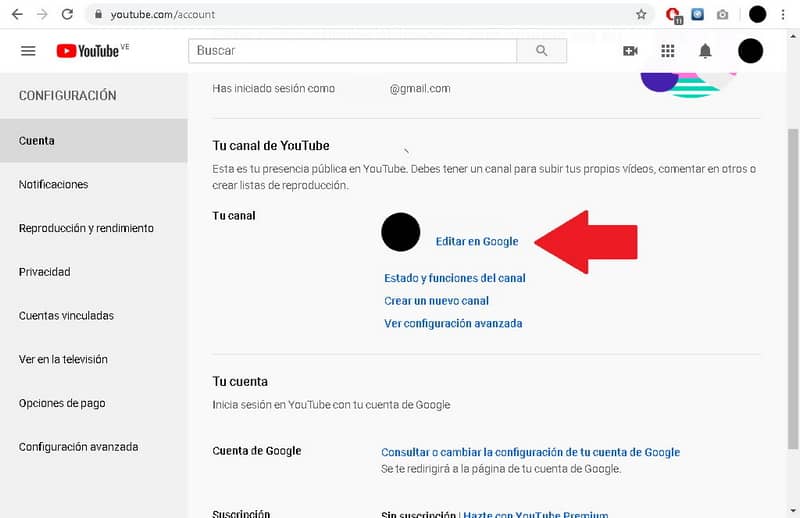Screen dimensions: 800x518
Task: Open Ver en la televisión settings
Action: click(x=94, y=359)
